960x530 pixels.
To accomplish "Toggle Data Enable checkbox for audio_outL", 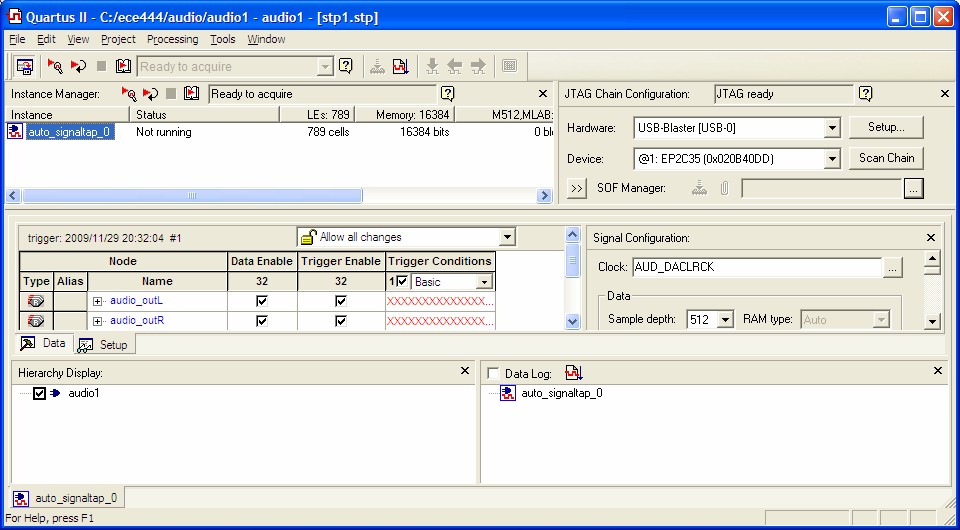I will pyautogui.click(x=262, y=300).
